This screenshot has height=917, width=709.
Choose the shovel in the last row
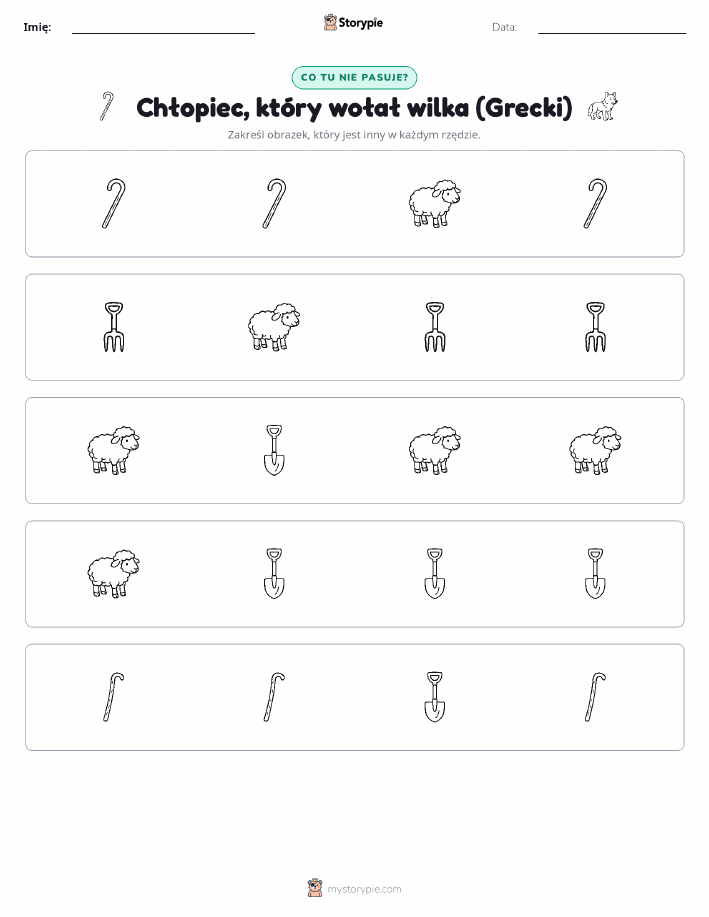click(x=434, y=697)
